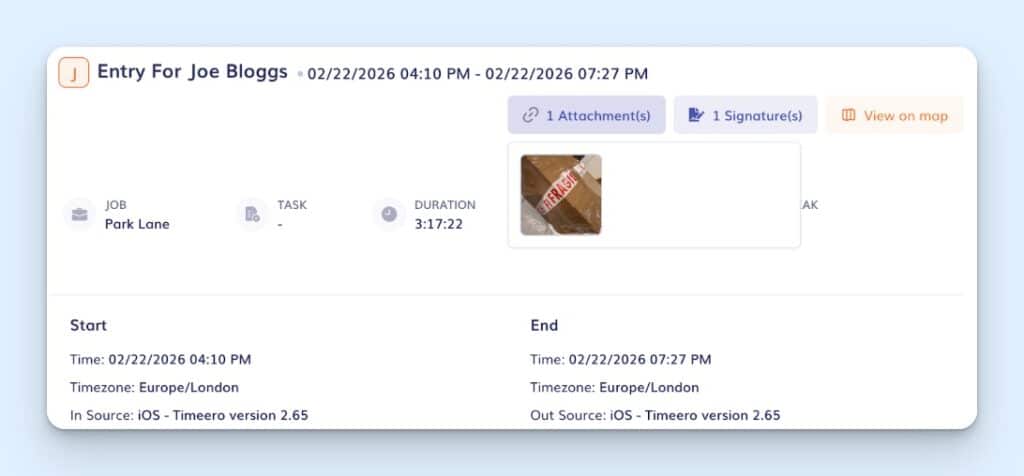Click the signature pen icon
Image resolution: width=1024 pixels, height=476 pixels.
696,115
